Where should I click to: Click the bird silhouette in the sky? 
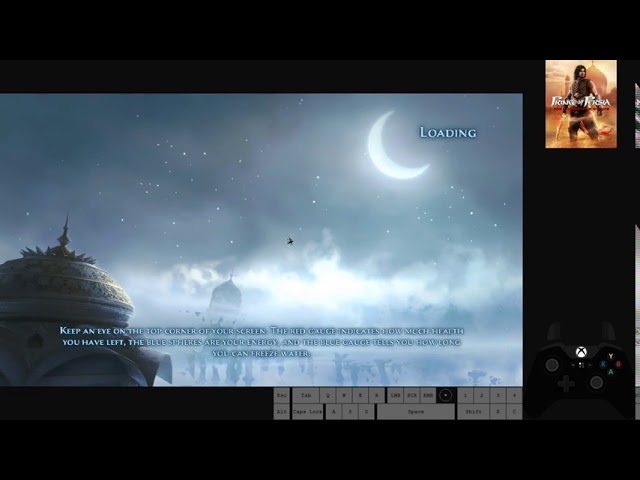click(290, 241)
